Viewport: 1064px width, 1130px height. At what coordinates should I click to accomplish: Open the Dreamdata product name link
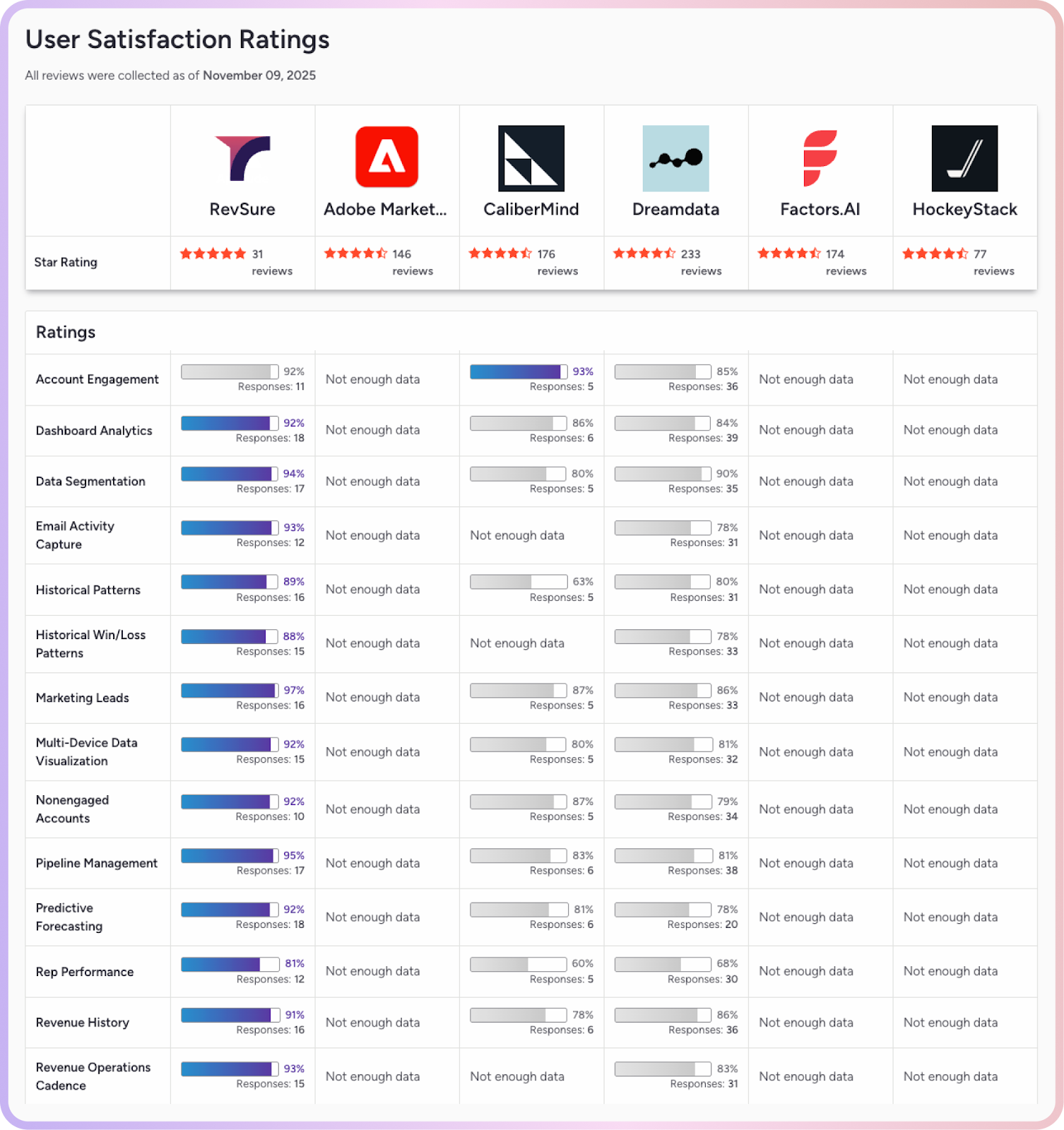click(675, 209)
